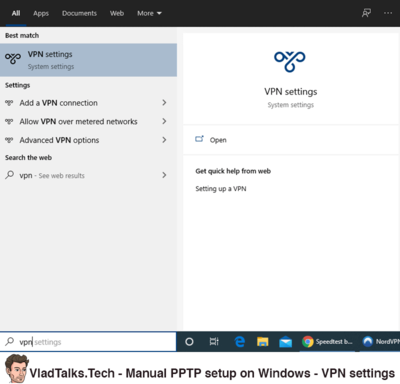Switch to the Apps tab
Screen dimensions: 400x384
pyautogui.click(x=41, y=13)
